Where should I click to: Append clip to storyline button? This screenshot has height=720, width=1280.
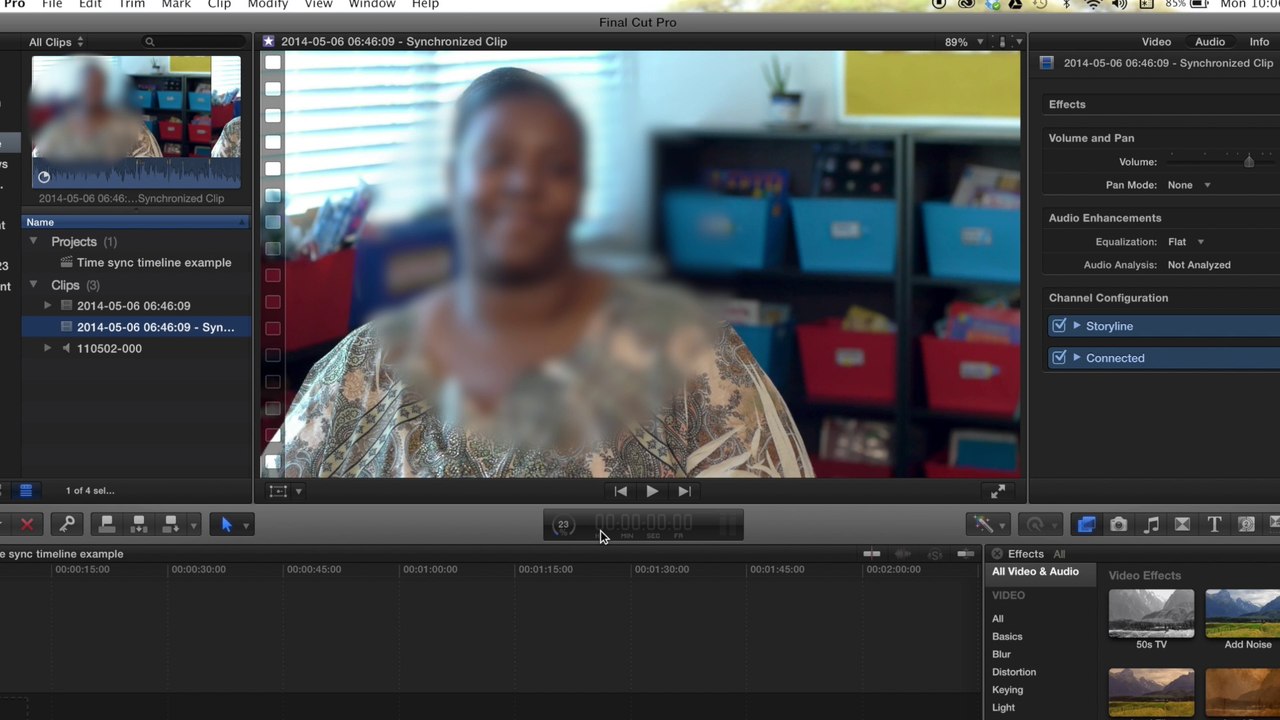171,524
